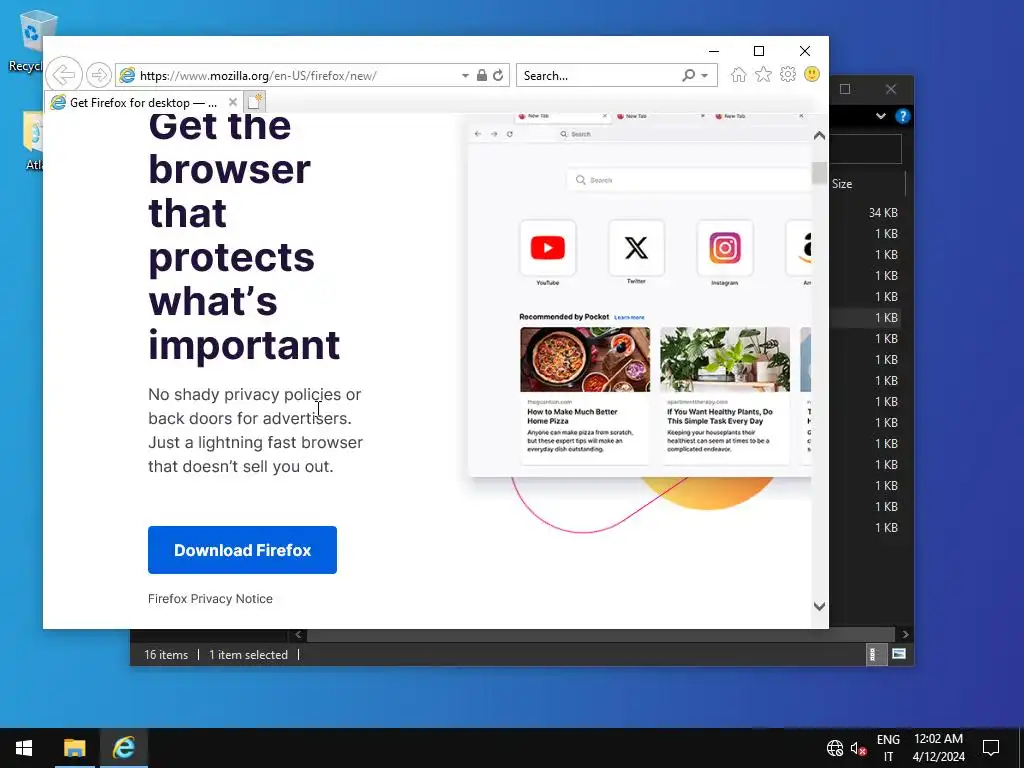
Task: Click File Explorer horizontal scrollbar left arrow
Action: [298, 634]
